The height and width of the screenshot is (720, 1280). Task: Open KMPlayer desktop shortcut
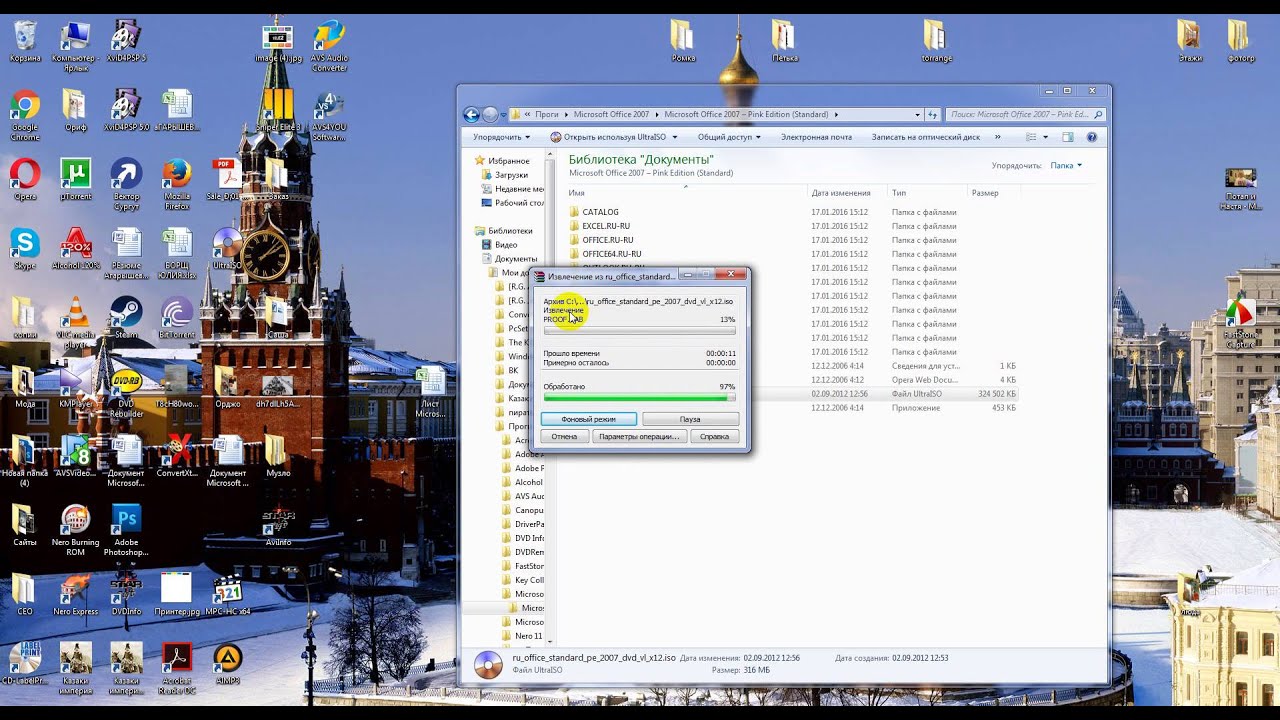tap(76, 387)
